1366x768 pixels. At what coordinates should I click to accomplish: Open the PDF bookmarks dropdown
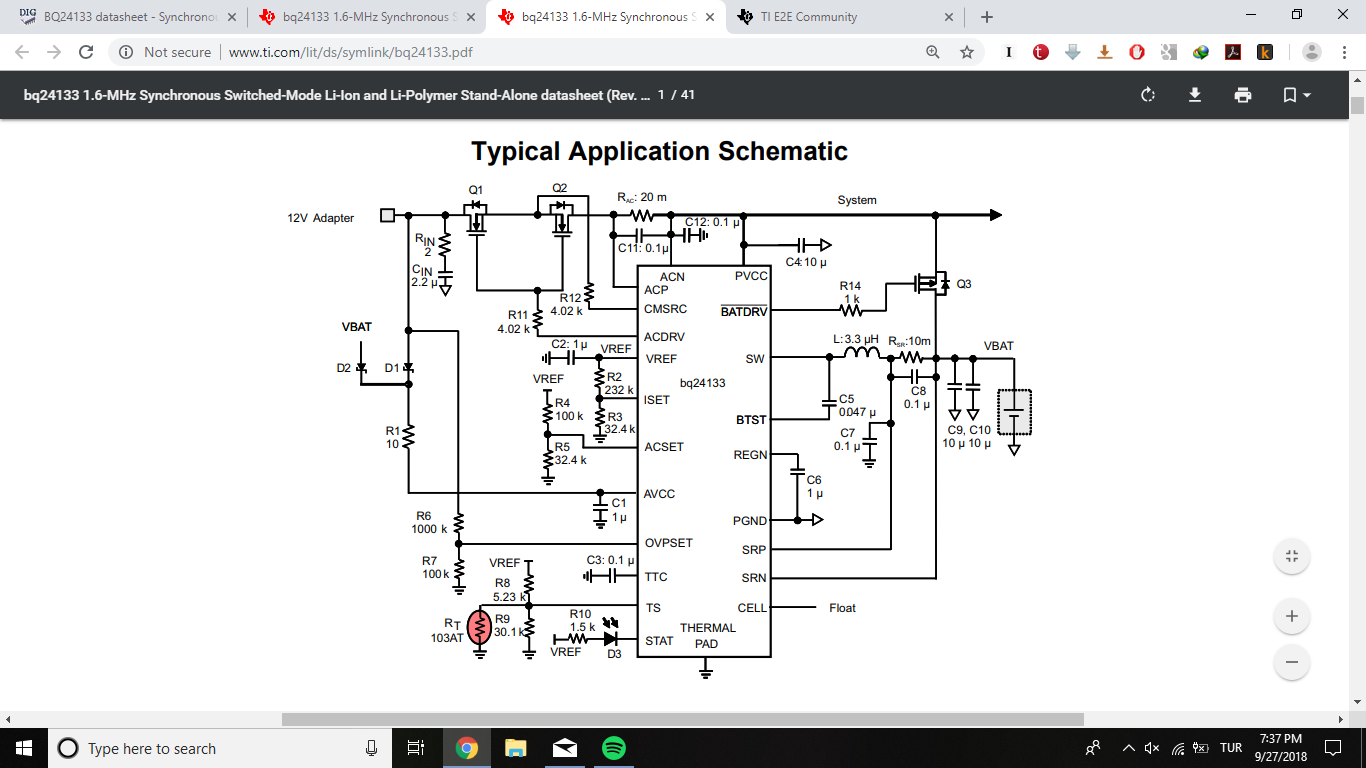pyautogui.click(x=1296, y=95)
